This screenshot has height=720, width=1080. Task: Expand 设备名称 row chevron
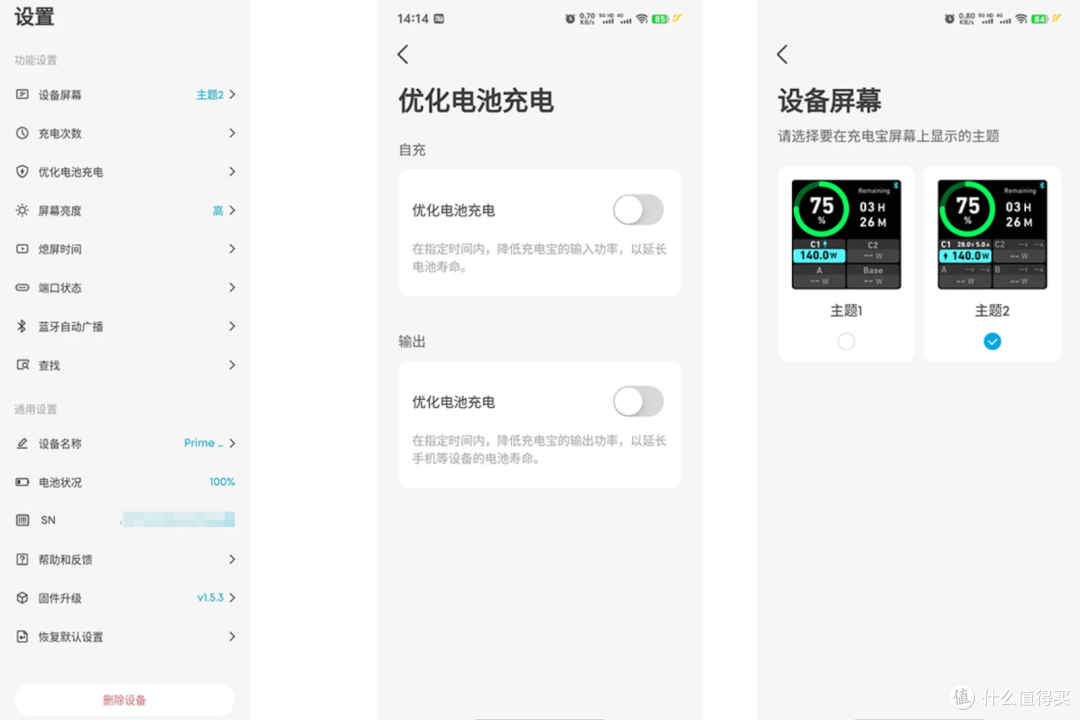point(232,443)
